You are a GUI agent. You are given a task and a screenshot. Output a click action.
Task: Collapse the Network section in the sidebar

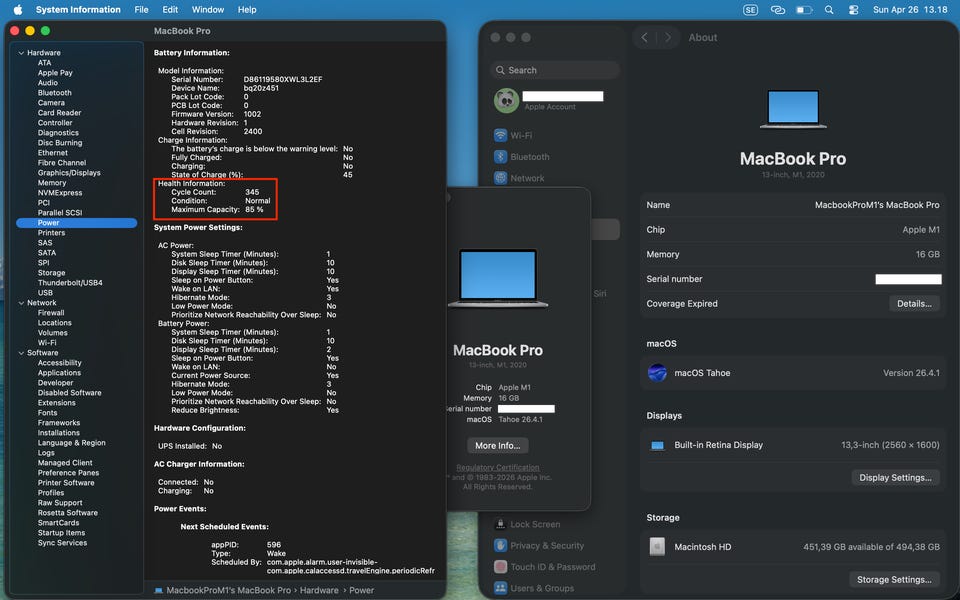pyautogui.click(x=21, y=303)
